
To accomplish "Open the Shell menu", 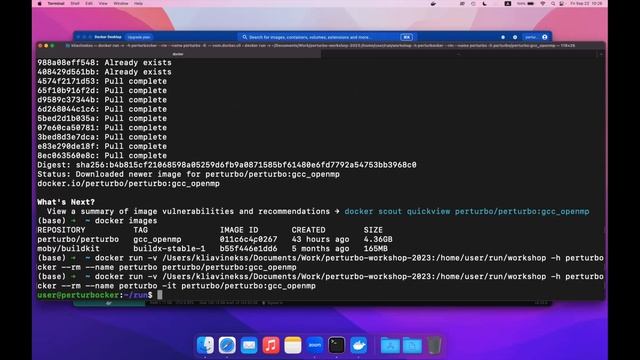I will click(x=75, y=3).
